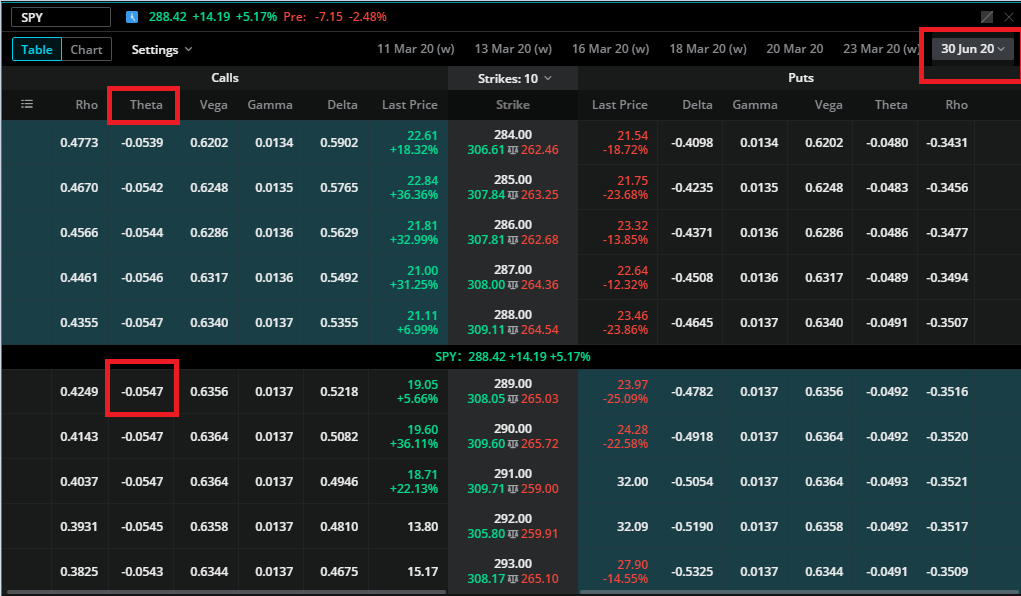Image resolution: width=1021 pixels, height=596 pixels.
Task: Click the scale icon in 285.00 strike row
Action: pos(512,195)
